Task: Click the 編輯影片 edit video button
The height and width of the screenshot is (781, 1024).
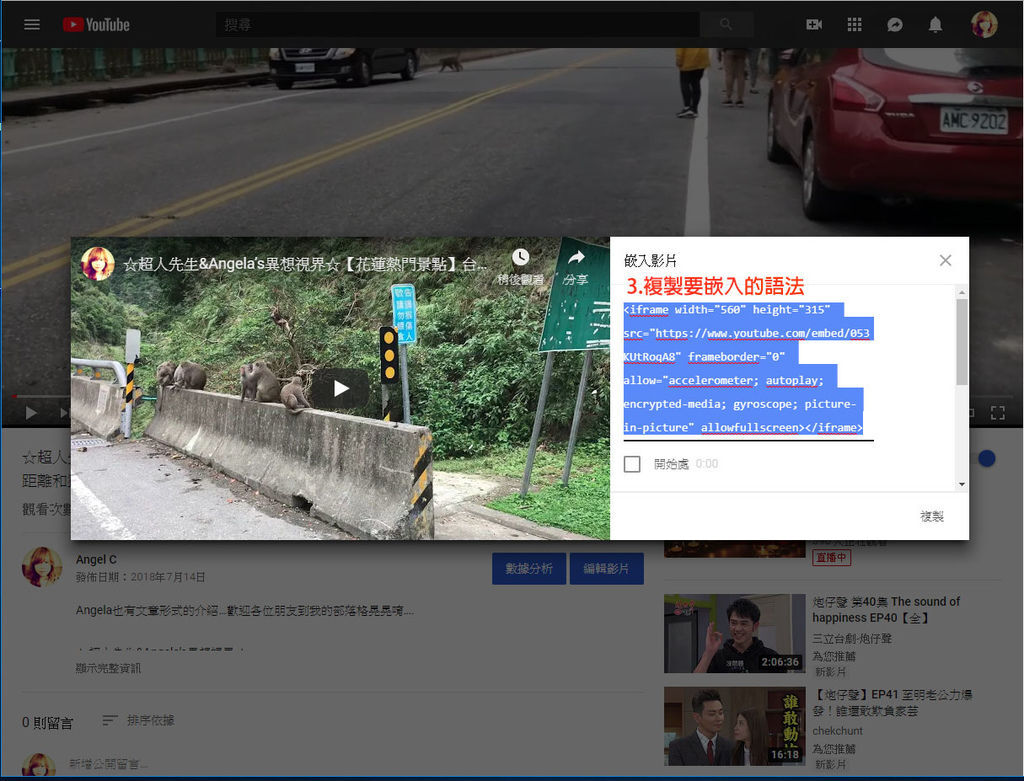Action: click(607, 569)
